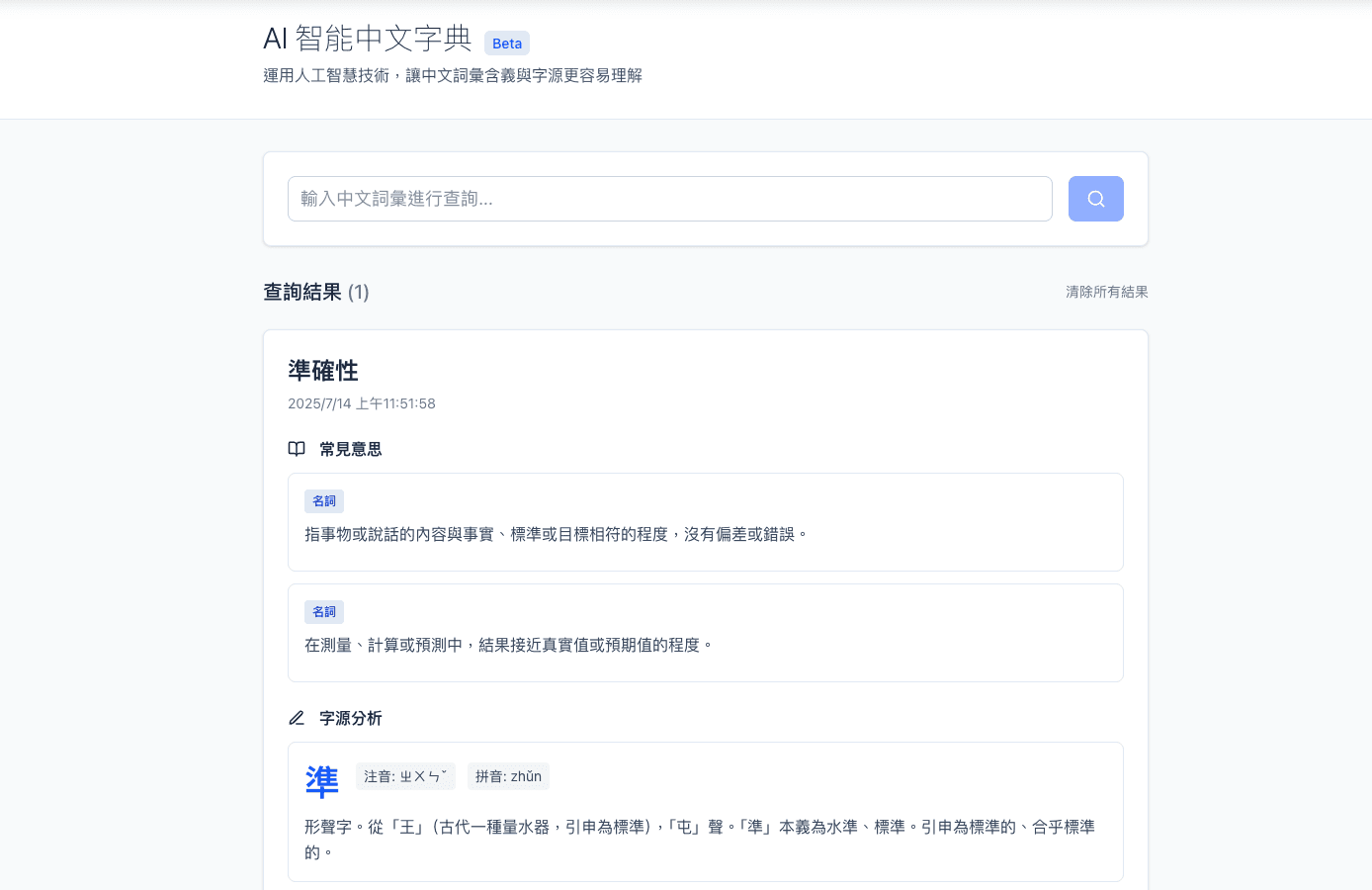
Task: Click the search magnifier icon
Action: (x=1094, y=198)
